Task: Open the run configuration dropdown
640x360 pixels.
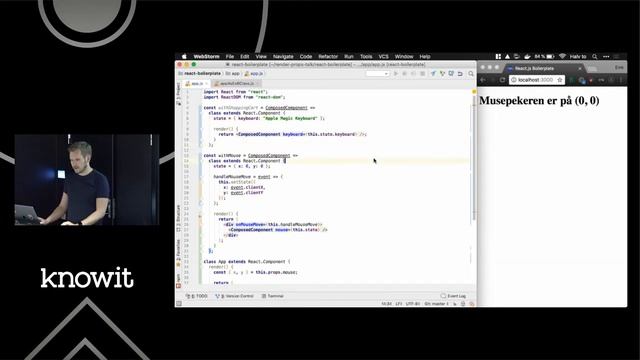Action: [377, 73]
